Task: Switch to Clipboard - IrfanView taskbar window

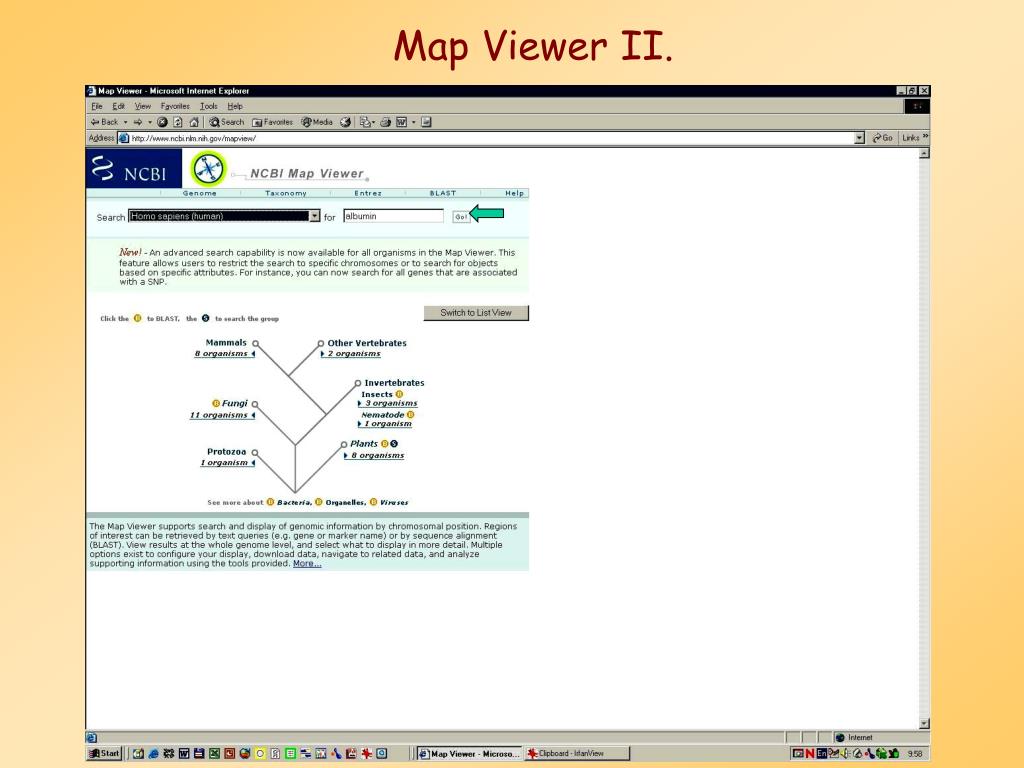Action: (577, 754)
